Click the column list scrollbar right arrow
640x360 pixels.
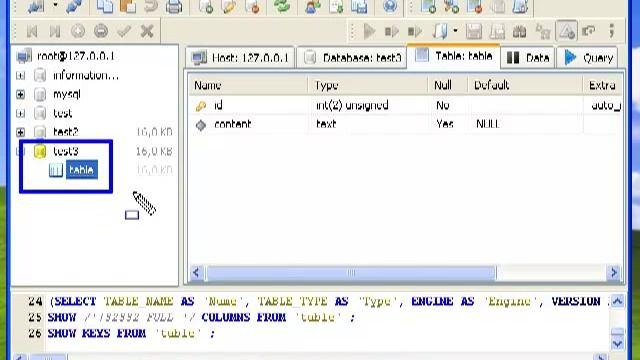613,272
